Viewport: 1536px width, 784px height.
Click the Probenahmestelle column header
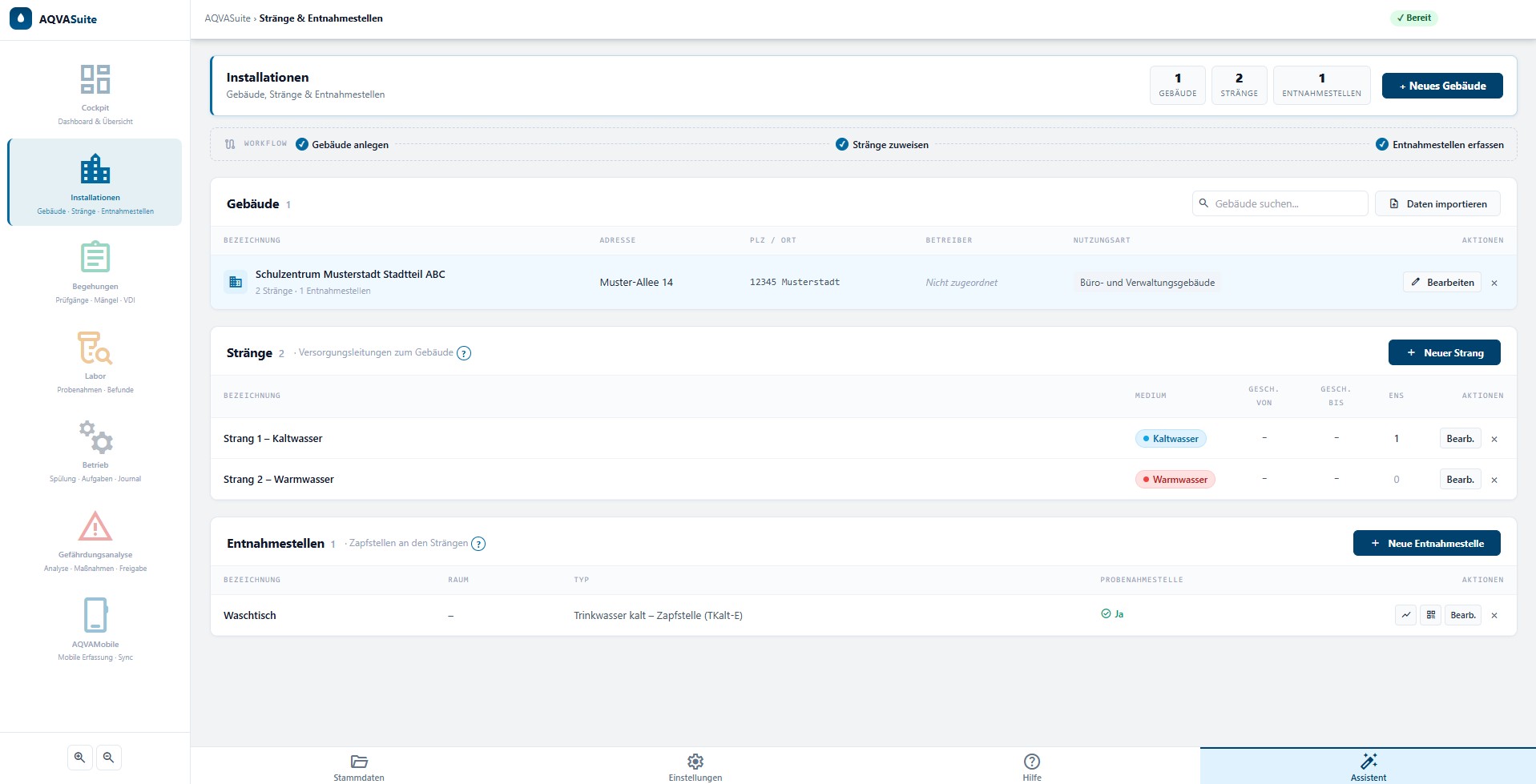(1141, 580)
